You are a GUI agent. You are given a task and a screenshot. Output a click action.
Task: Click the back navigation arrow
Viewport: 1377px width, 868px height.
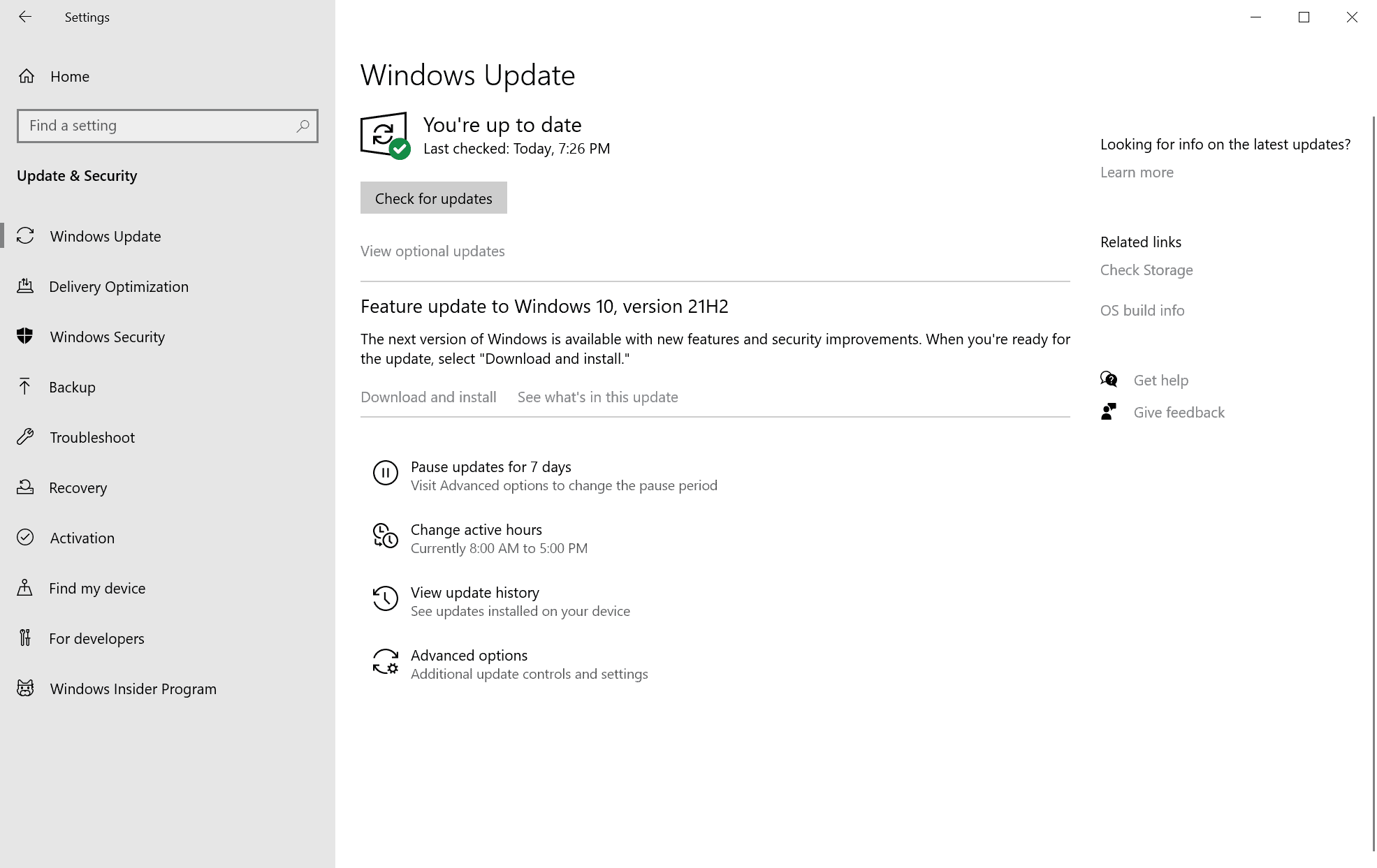pos(25,17)
